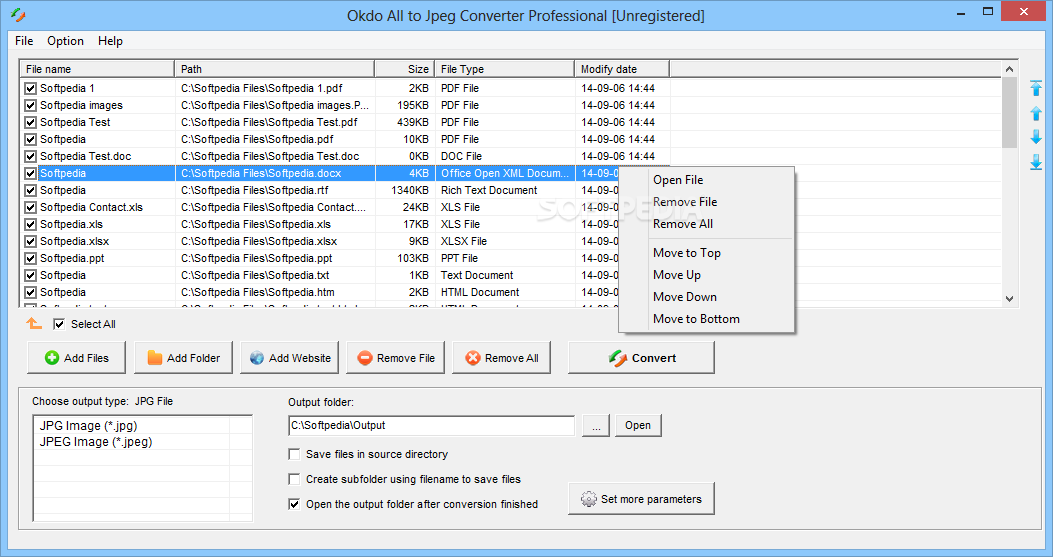The height and width of the screenshot is (557, 1053).
Task: Enable Save files in source directory
Action: tap(294, 454)
